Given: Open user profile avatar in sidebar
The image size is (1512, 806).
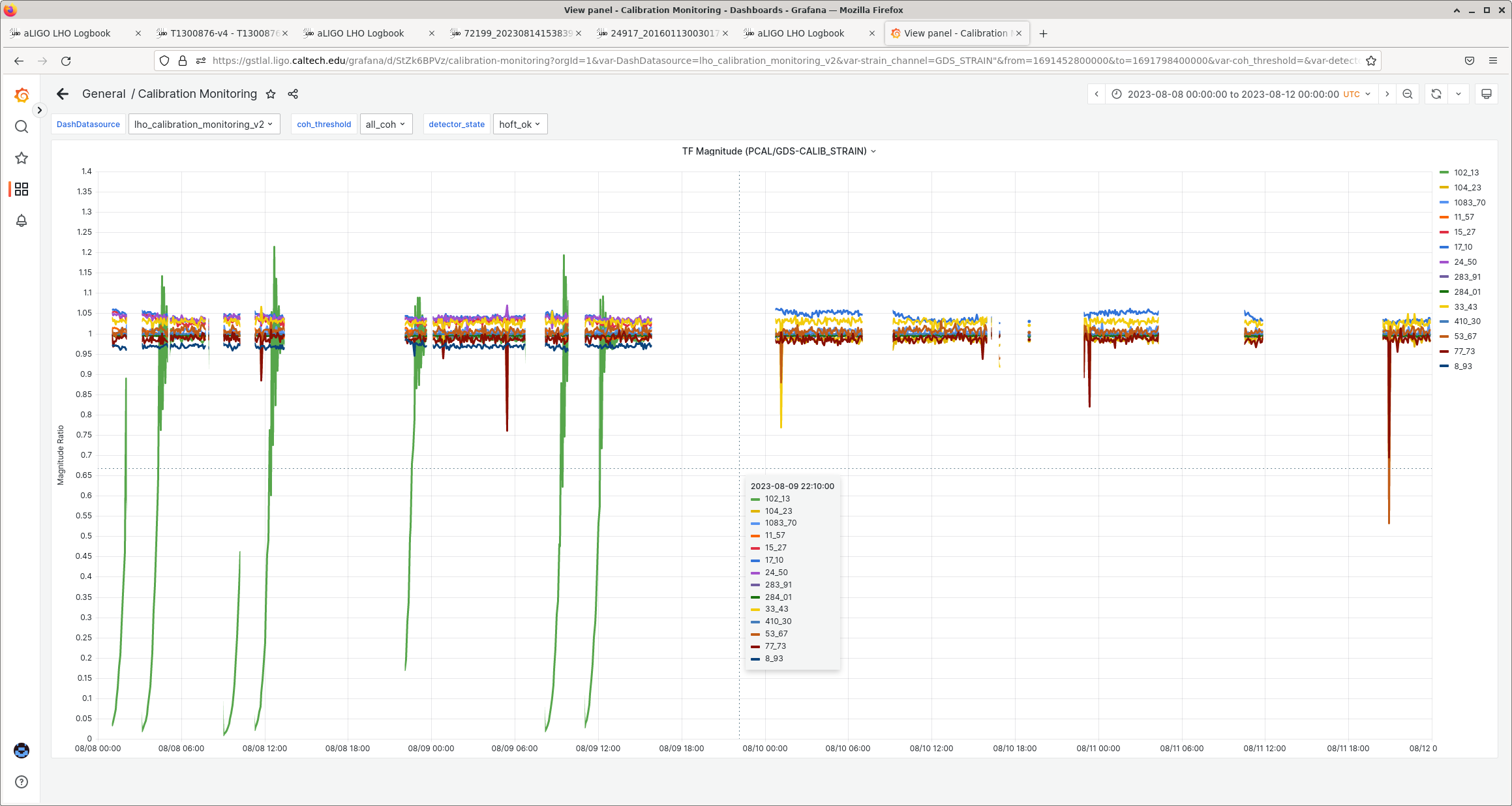Looking at the screenshot, I should coord(22,751).
